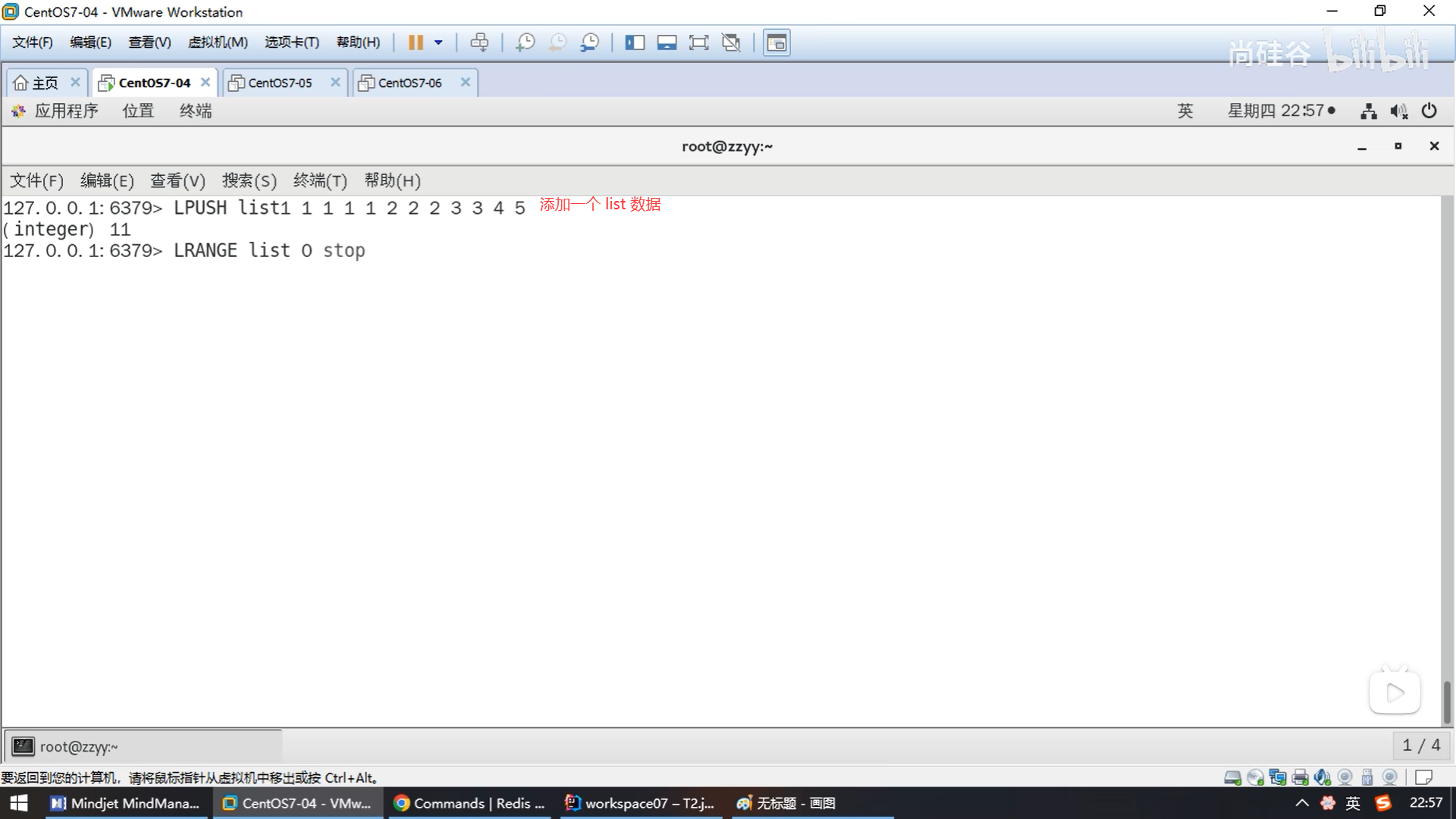This screenshot has width=1456, height=819.
Task: Enter full screen mode
Action: (698, 42)
